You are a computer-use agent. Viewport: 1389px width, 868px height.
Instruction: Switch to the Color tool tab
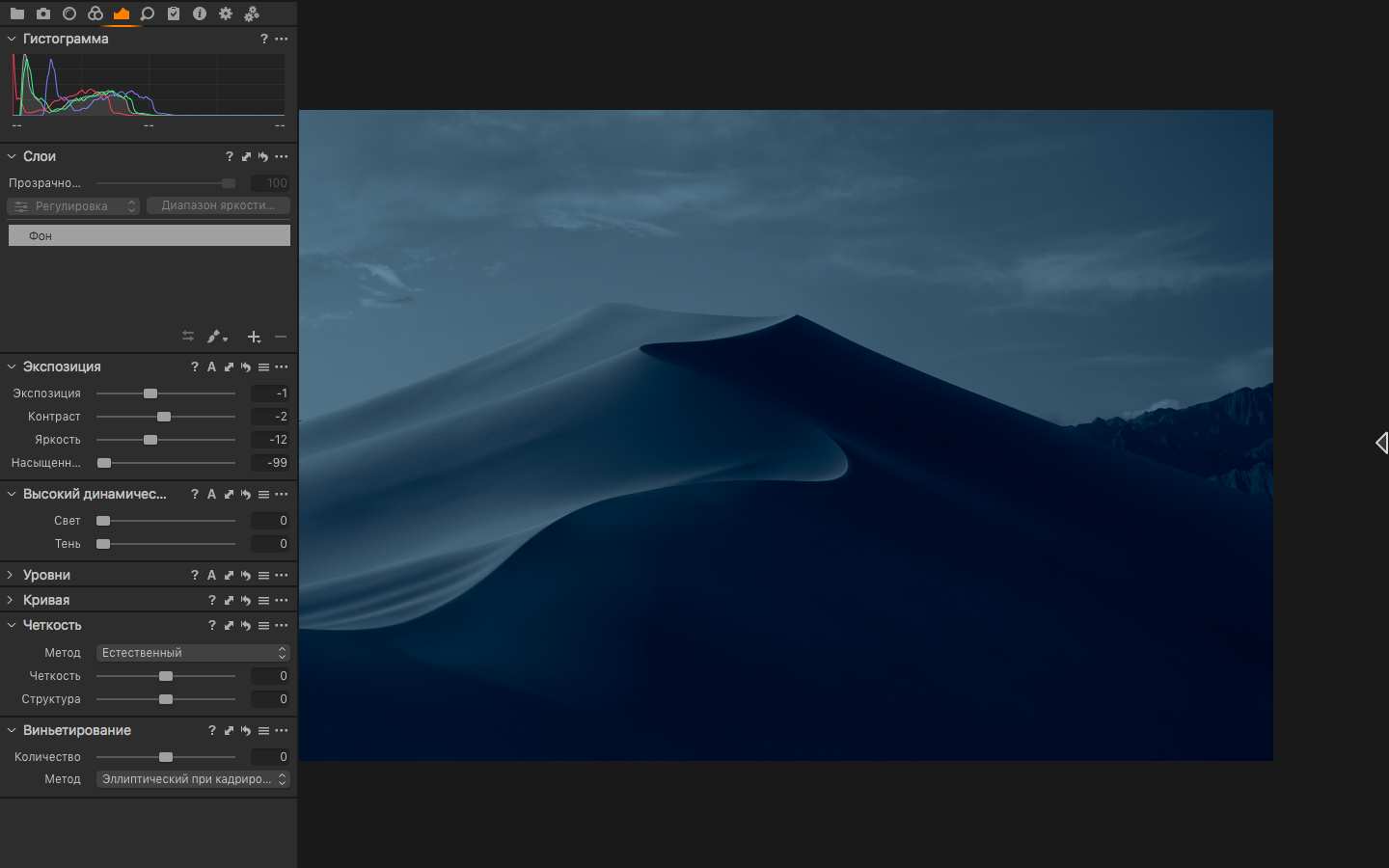point(95,14)
